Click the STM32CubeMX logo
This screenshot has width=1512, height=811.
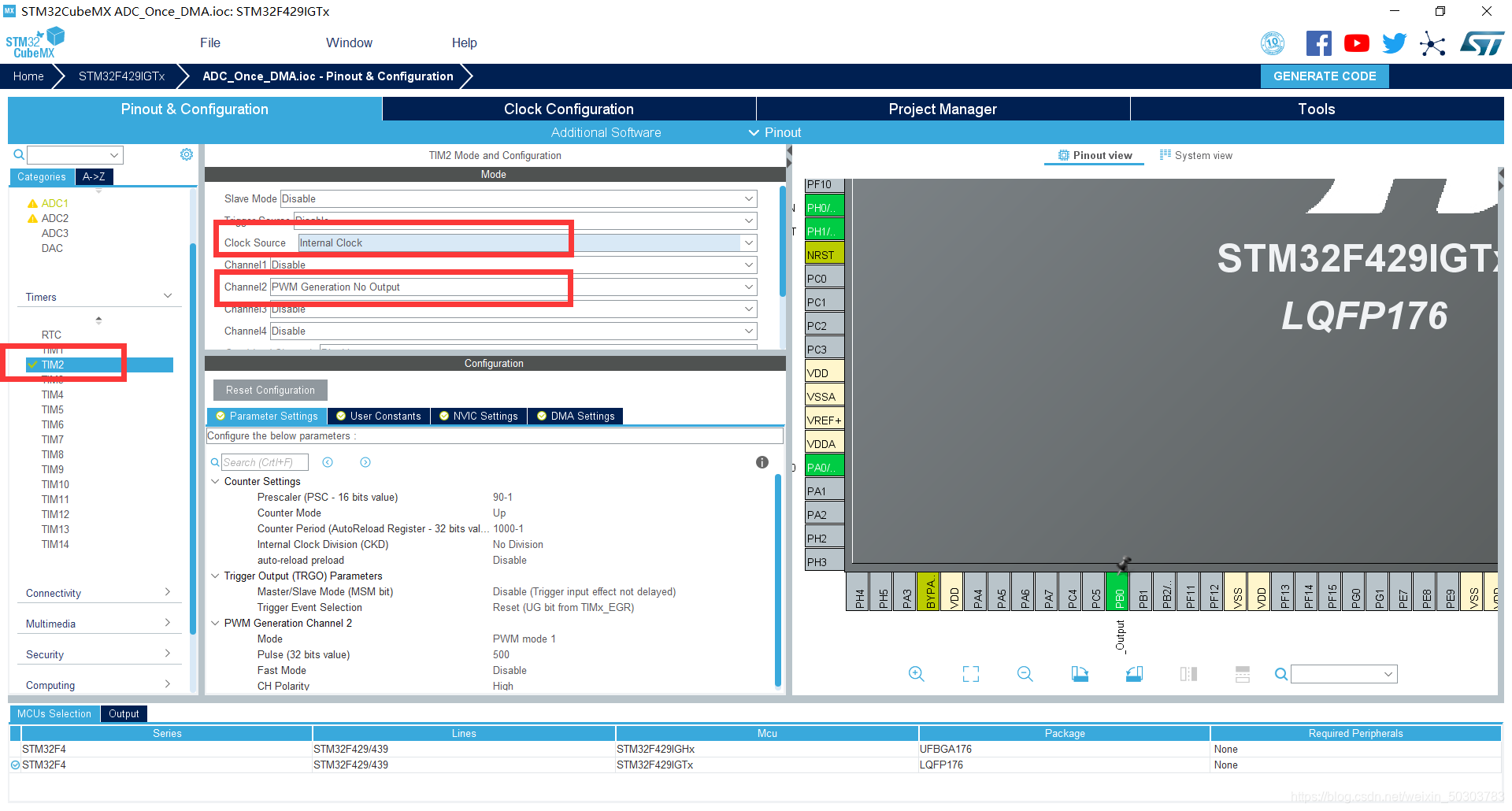coord(35,43)
